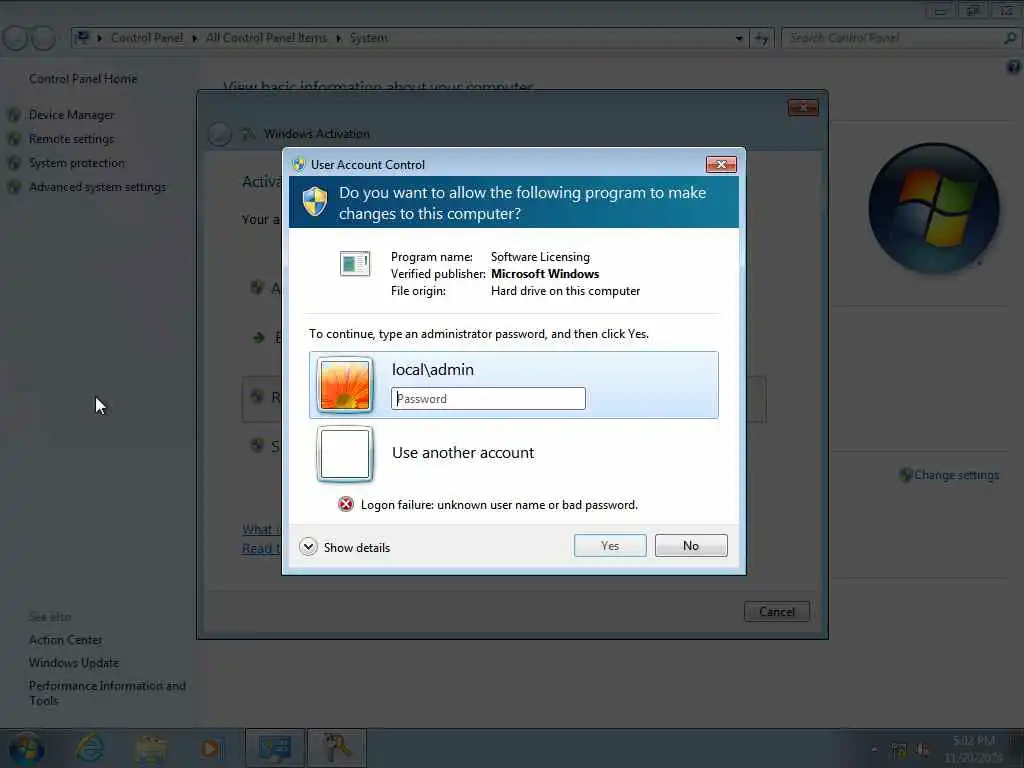This screenshot has width=1024, height=768.
Task: Launch Internet Explorer from taskbar
Action: pos(90,748)
